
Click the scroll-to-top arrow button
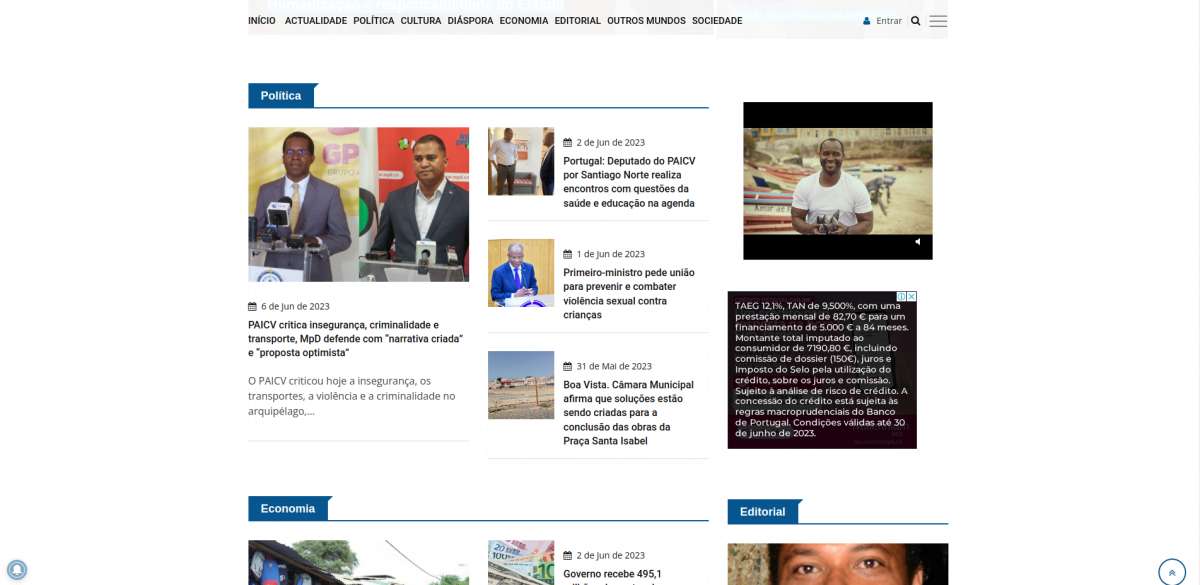pyautogui.click(x=1172, y=572)
